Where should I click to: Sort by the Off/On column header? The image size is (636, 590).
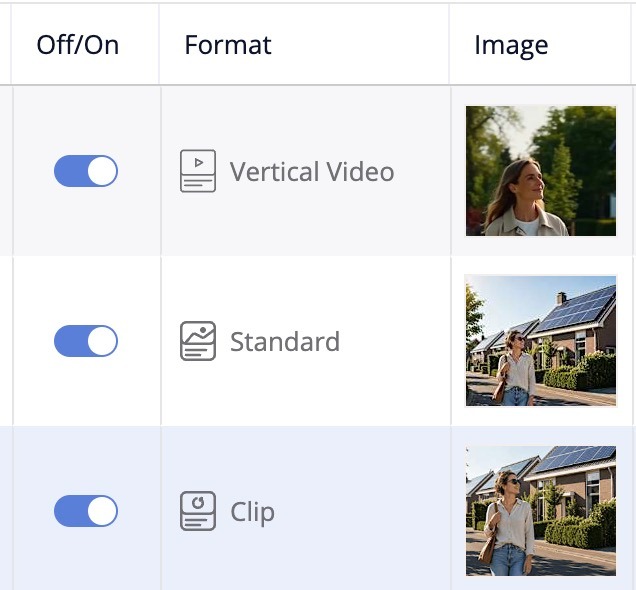pos(78,45)
